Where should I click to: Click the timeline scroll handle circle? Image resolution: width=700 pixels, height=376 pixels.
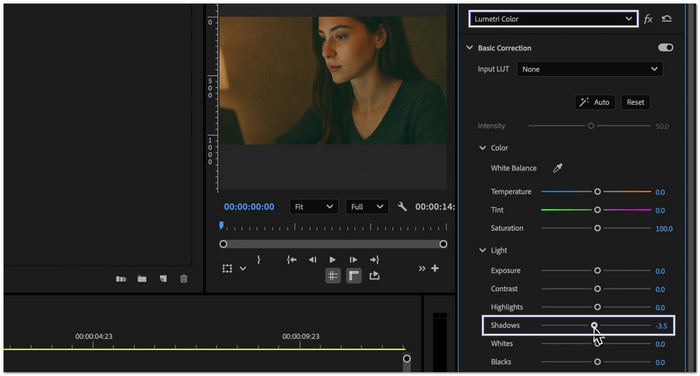pyautogui.click(x=407, y=359)
